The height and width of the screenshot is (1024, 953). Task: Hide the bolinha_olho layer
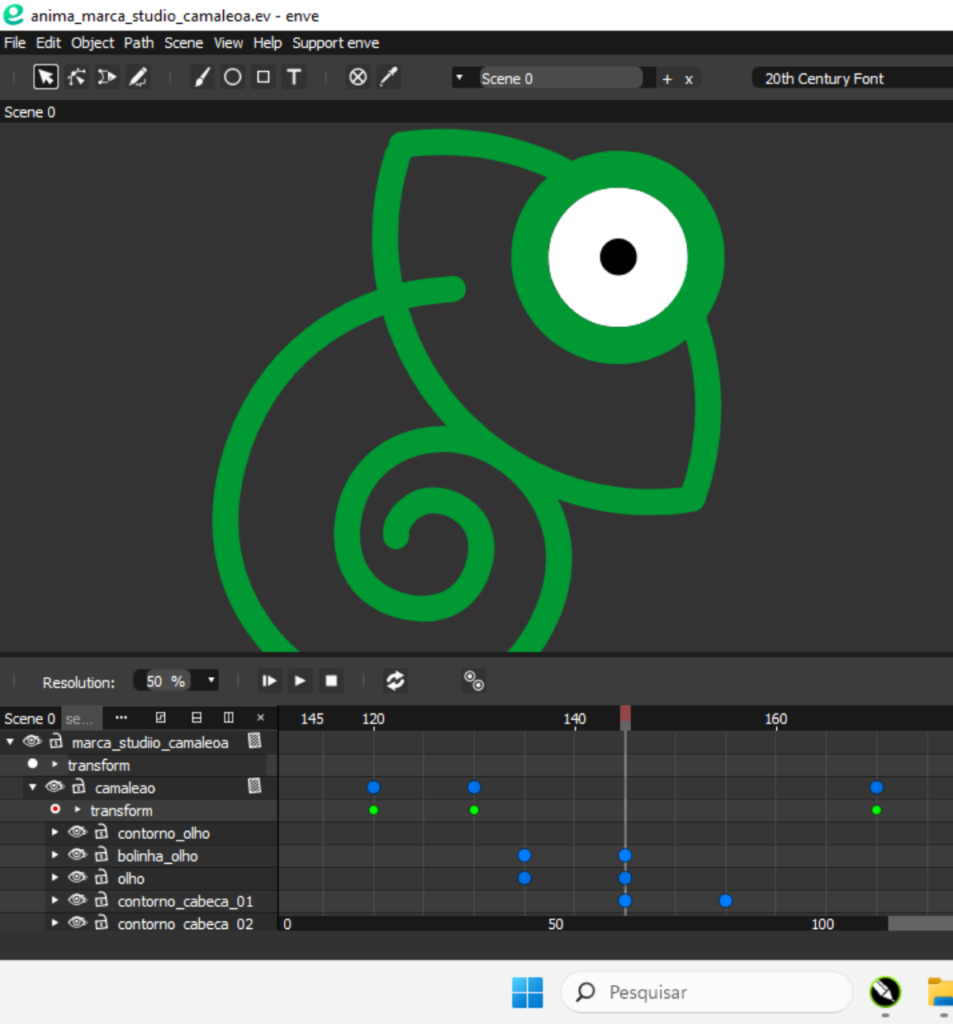[77, 856]
